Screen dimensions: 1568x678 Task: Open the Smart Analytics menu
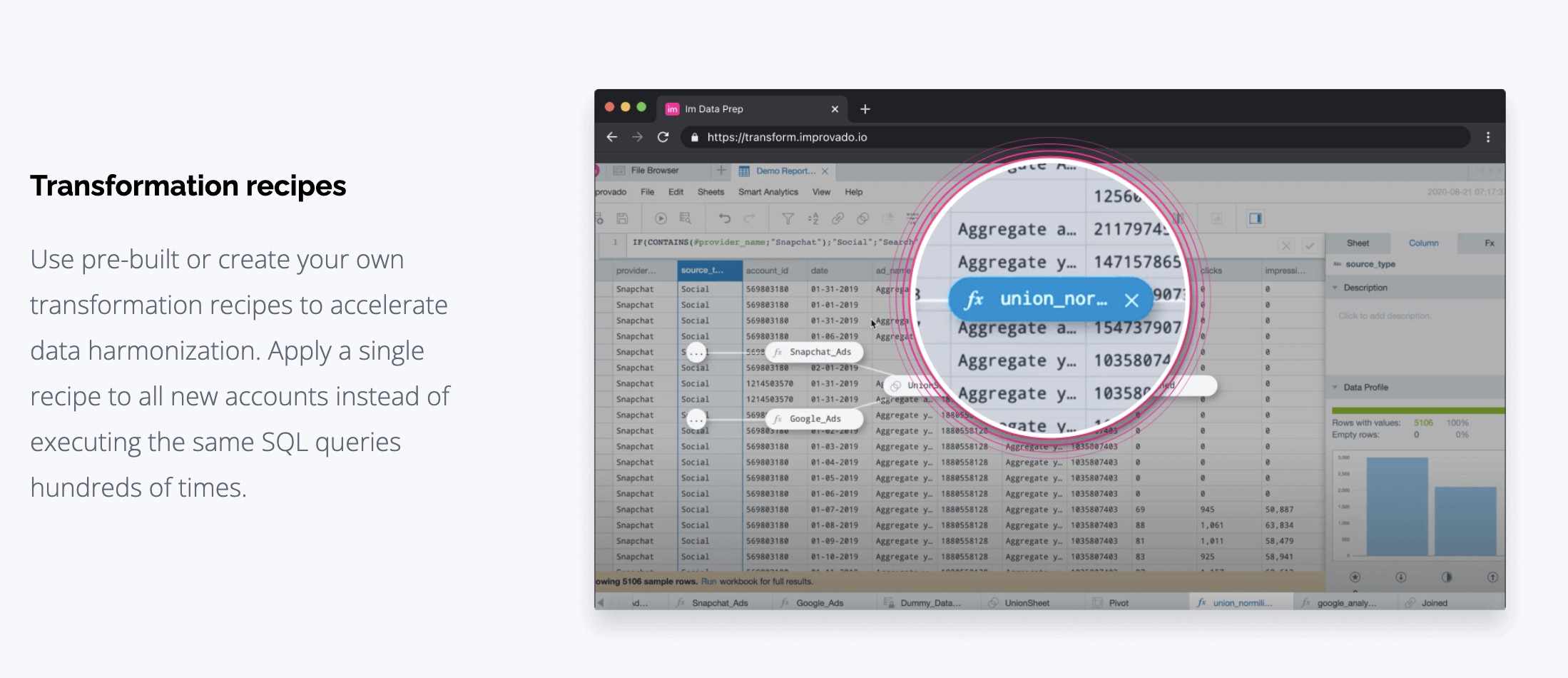click(768, 192)
